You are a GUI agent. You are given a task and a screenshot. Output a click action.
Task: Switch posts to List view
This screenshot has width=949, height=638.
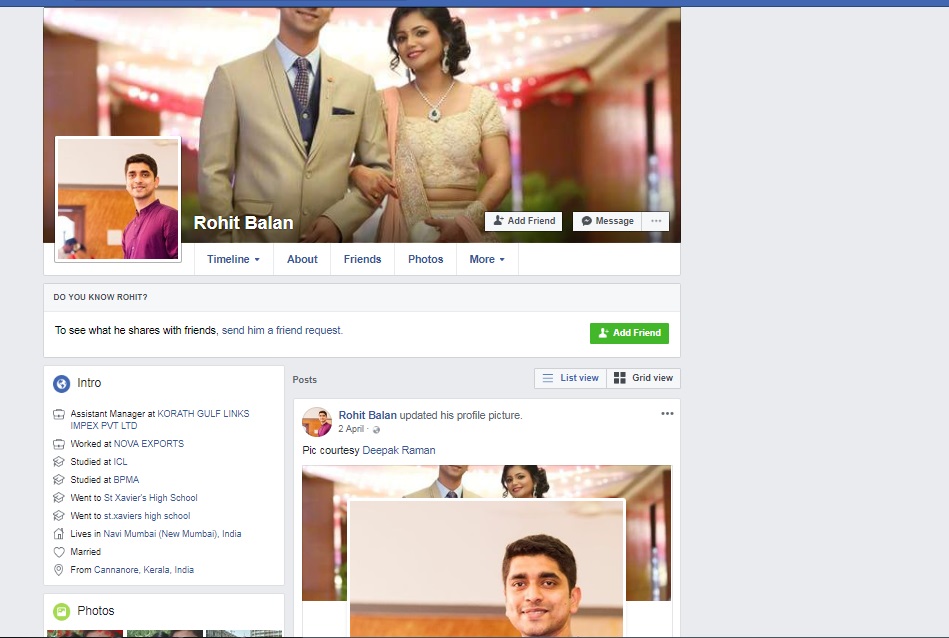pyautogui.click(x=570, y=378)
